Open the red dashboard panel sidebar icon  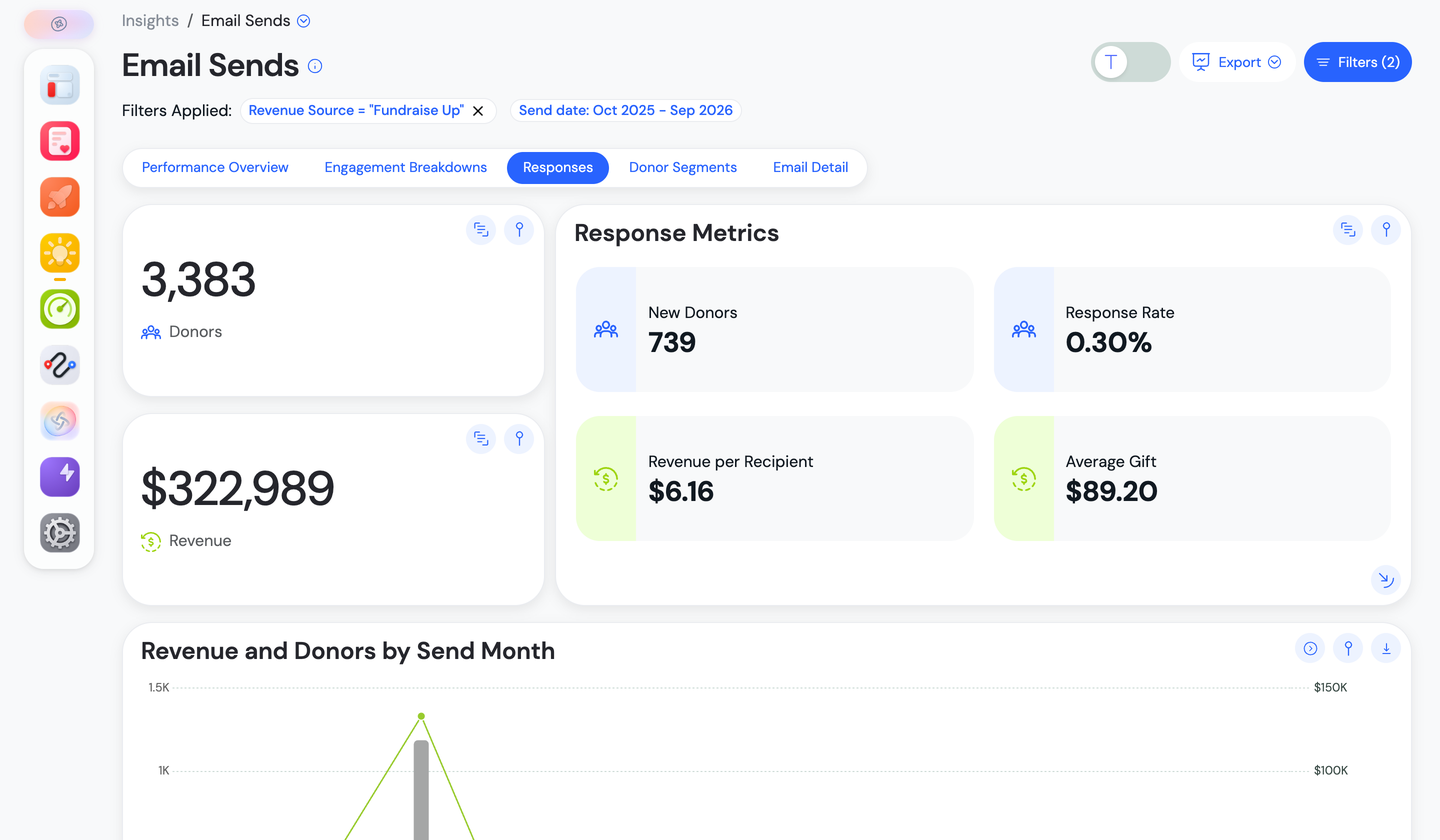point(60,85)
